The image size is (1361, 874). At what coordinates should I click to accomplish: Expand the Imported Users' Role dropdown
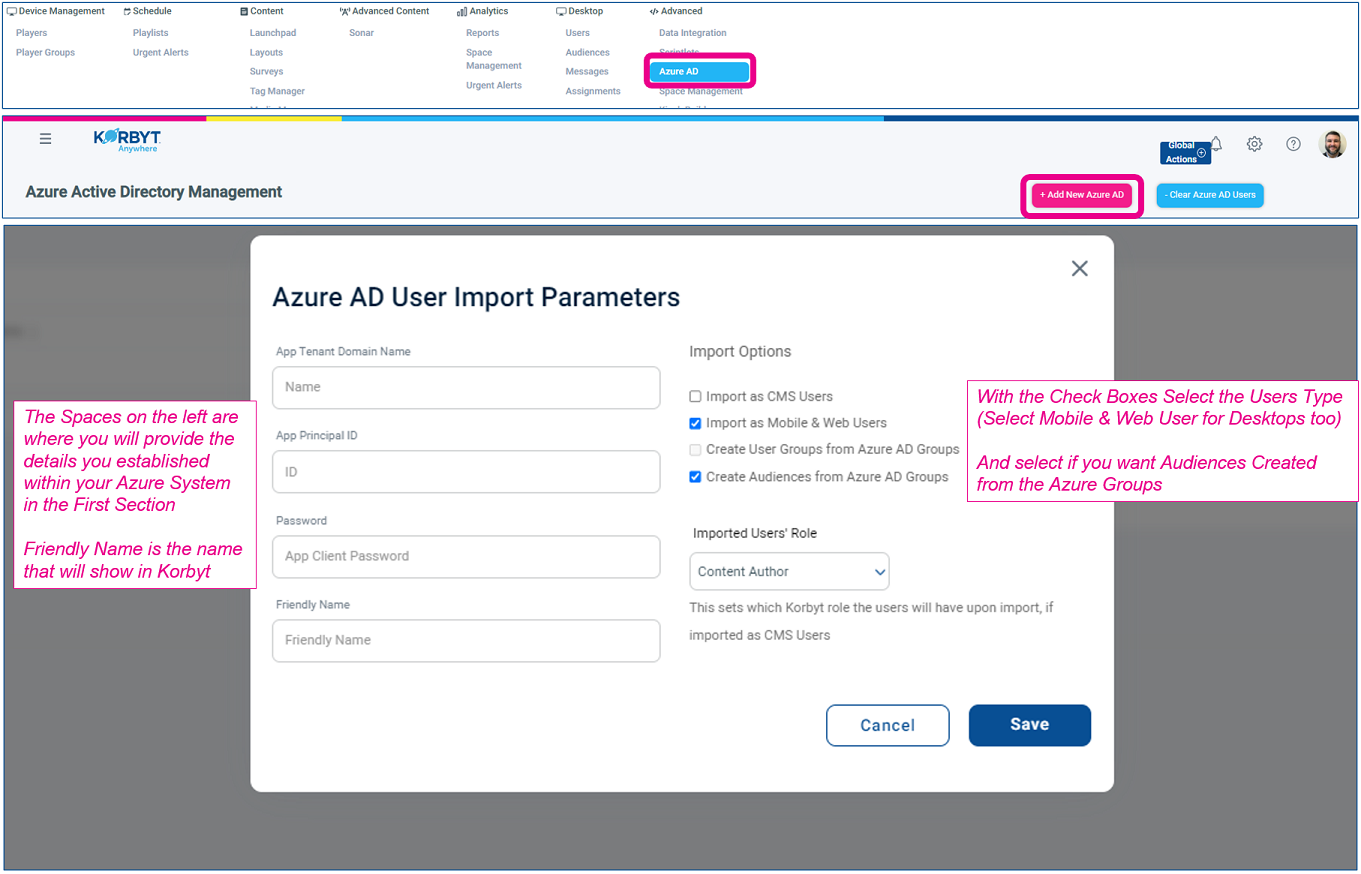pos(789,572)
